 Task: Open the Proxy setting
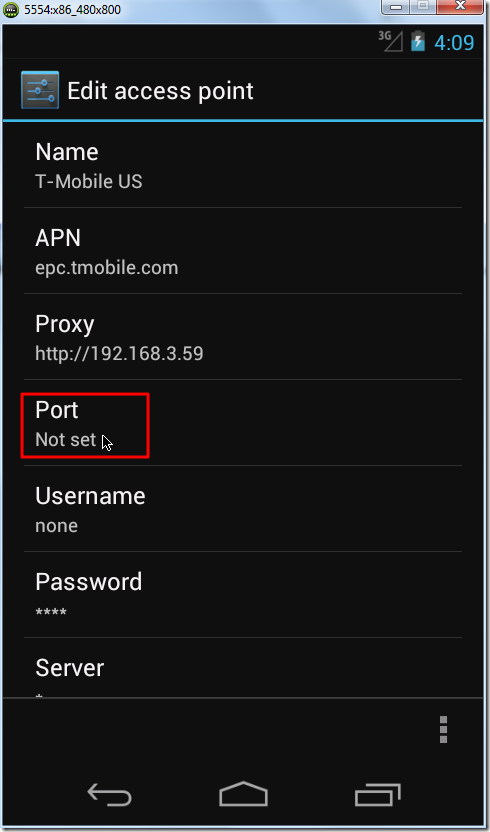tap(243, 337)
